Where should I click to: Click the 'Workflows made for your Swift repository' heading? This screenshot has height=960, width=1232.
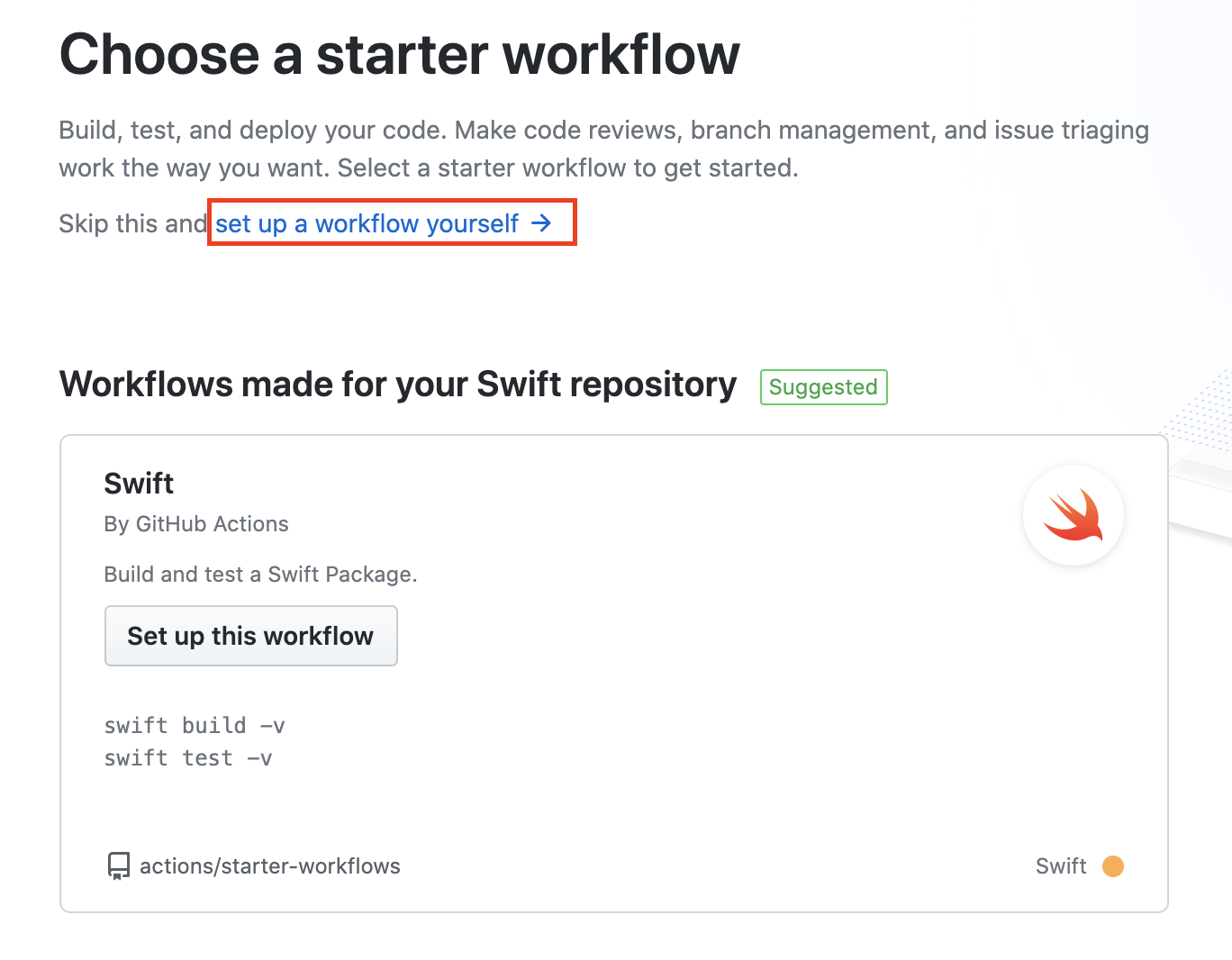point(398,385)
